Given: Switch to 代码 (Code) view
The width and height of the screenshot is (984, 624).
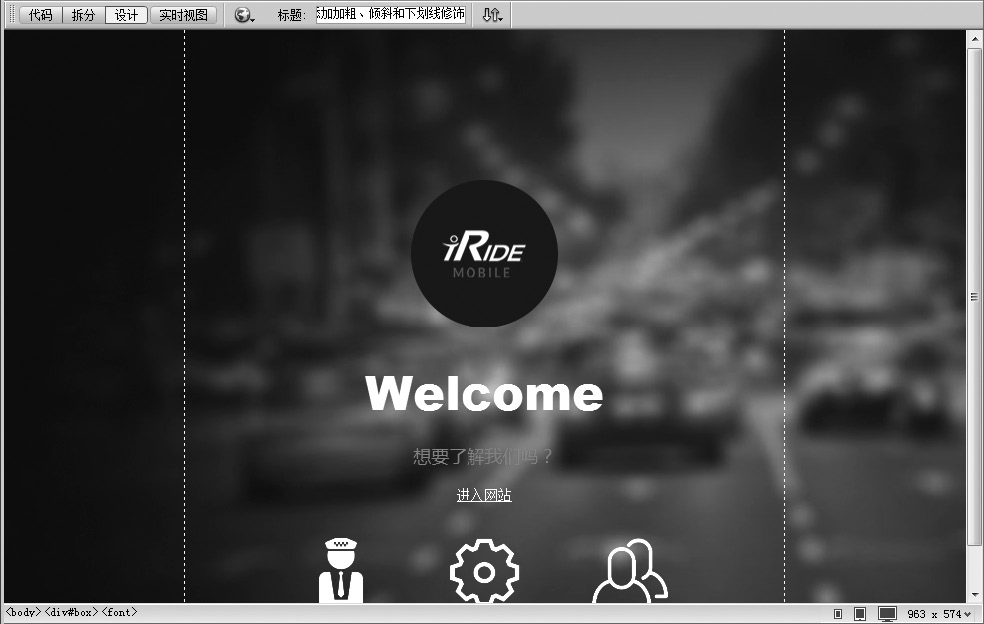Looking at the screenshot, I should coord(41,14).
